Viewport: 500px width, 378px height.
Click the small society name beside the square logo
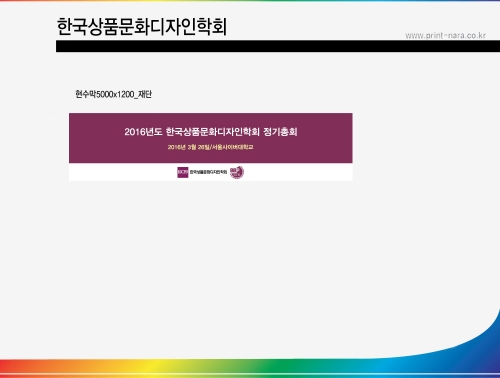(x=208, y=172)
